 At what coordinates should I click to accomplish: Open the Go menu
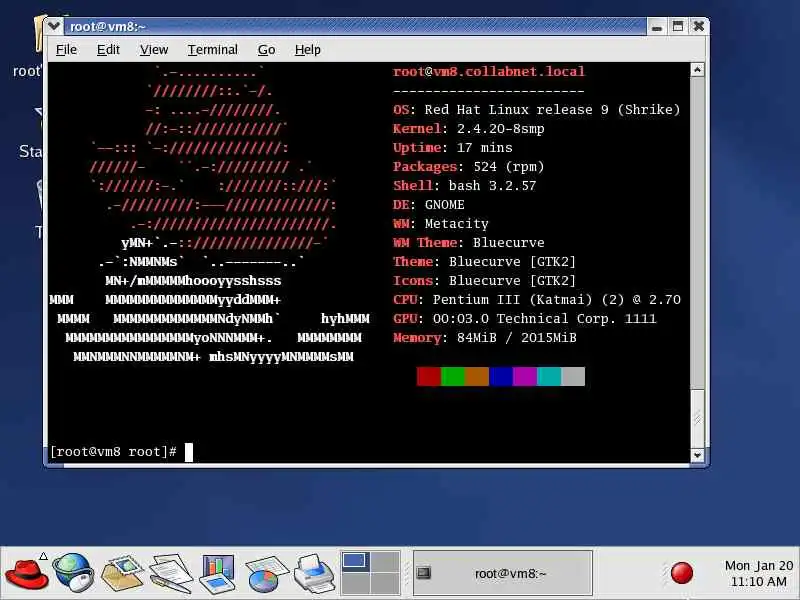(x=266, y=49)
